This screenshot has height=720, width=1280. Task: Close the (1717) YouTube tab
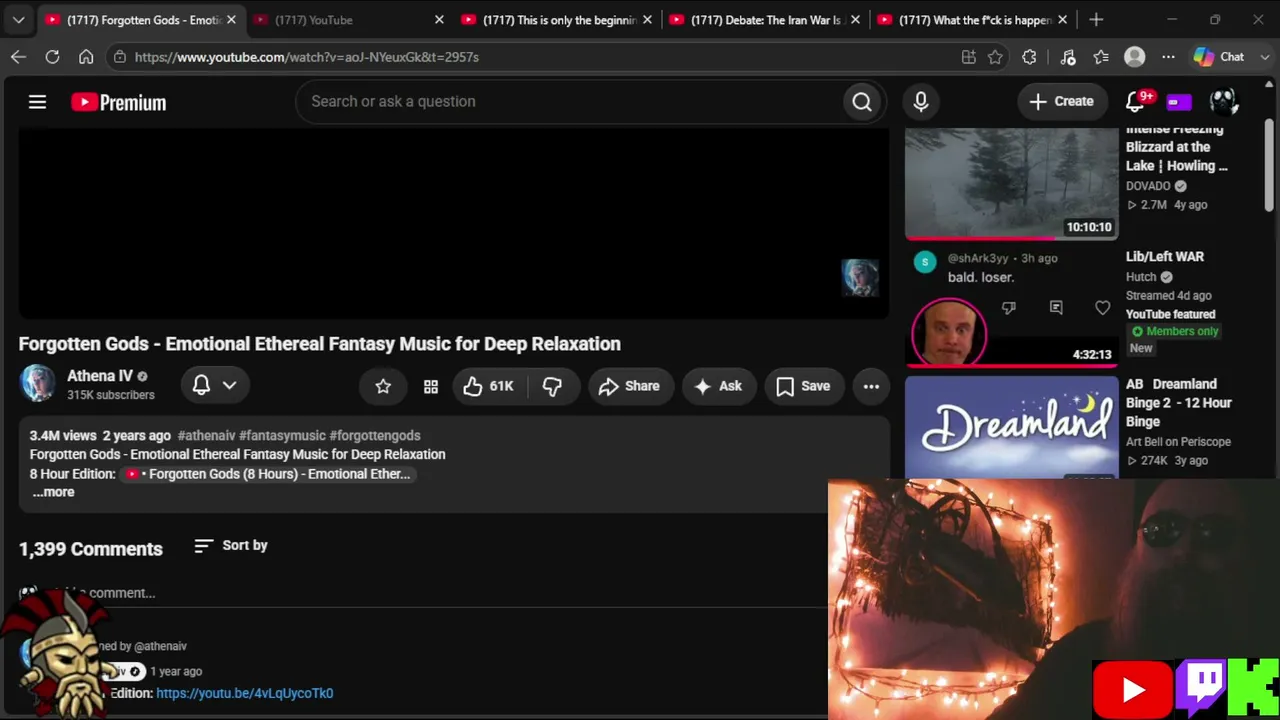click(x=439, y=20)
